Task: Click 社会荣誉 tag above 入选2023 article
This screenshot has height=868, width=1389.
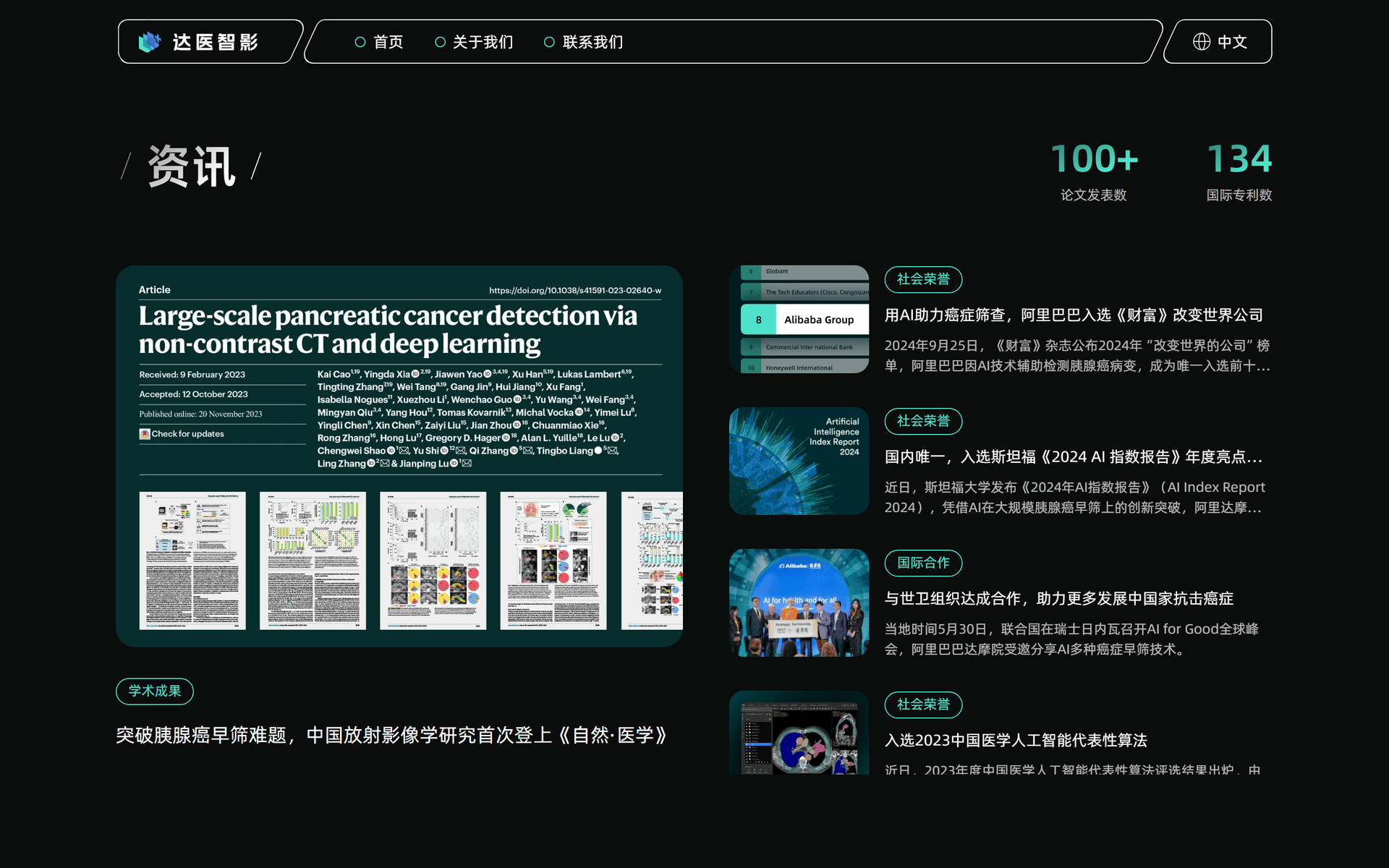Action: tap(923, 705)
